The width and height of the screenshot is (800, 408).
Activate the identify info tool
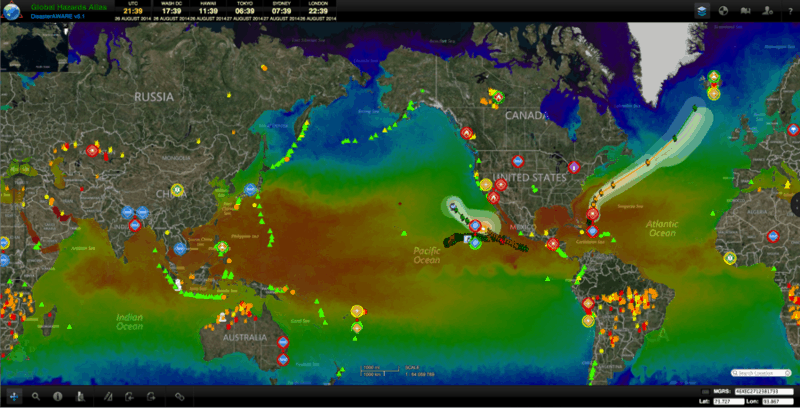[x=58, y=396]
